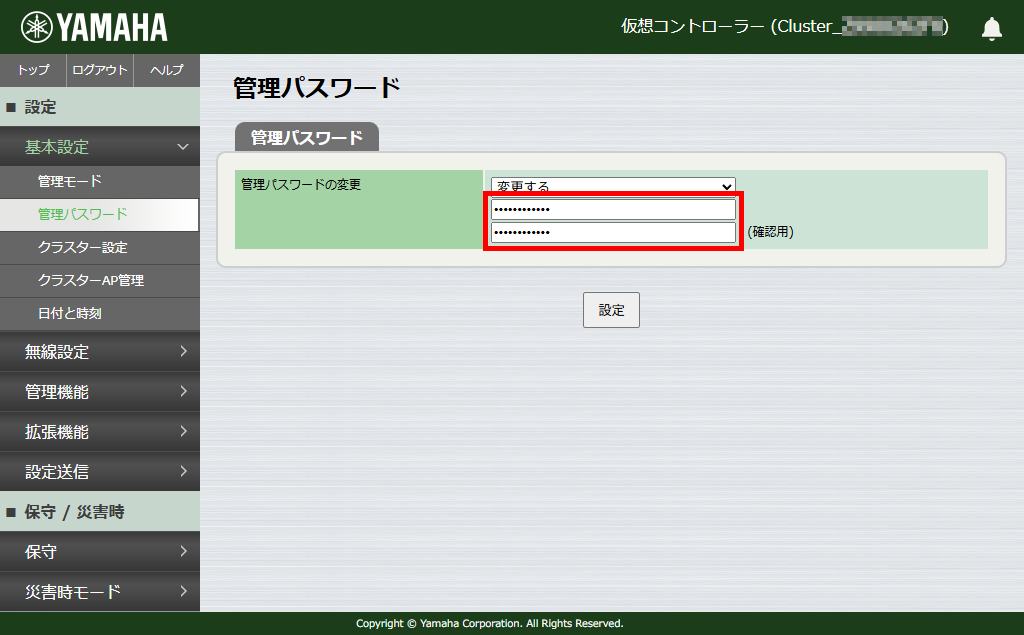Click the new password input field
Viewport: 1024px width, 635px height.
coord(613,209)
